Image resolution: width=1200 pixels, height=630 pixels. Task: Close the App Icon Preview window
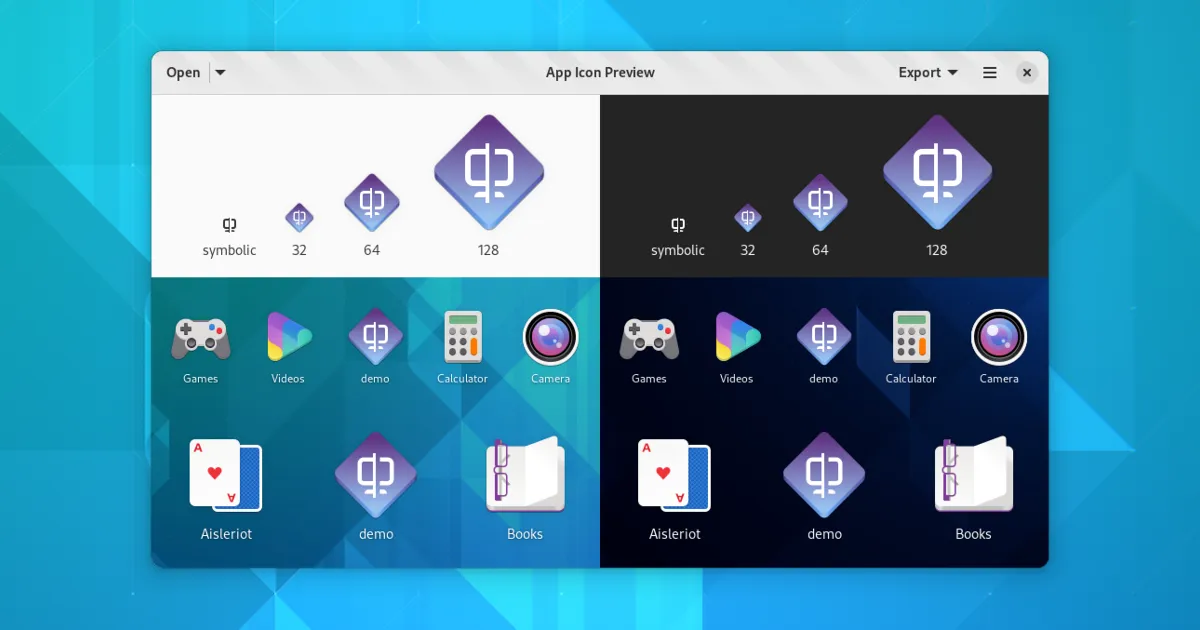[1026, 73]
